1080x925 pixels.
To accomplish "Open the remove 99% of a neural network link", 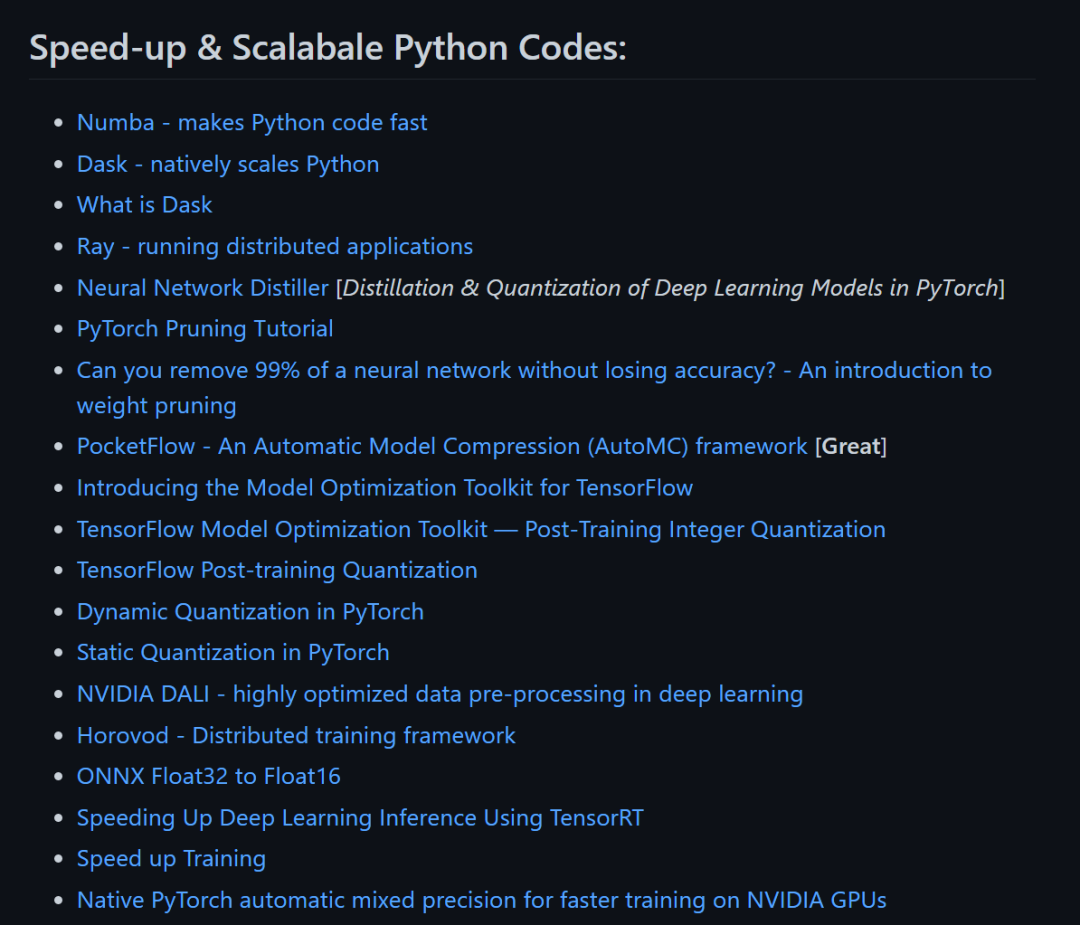I will pyautogui.click(x=534, y=388).
